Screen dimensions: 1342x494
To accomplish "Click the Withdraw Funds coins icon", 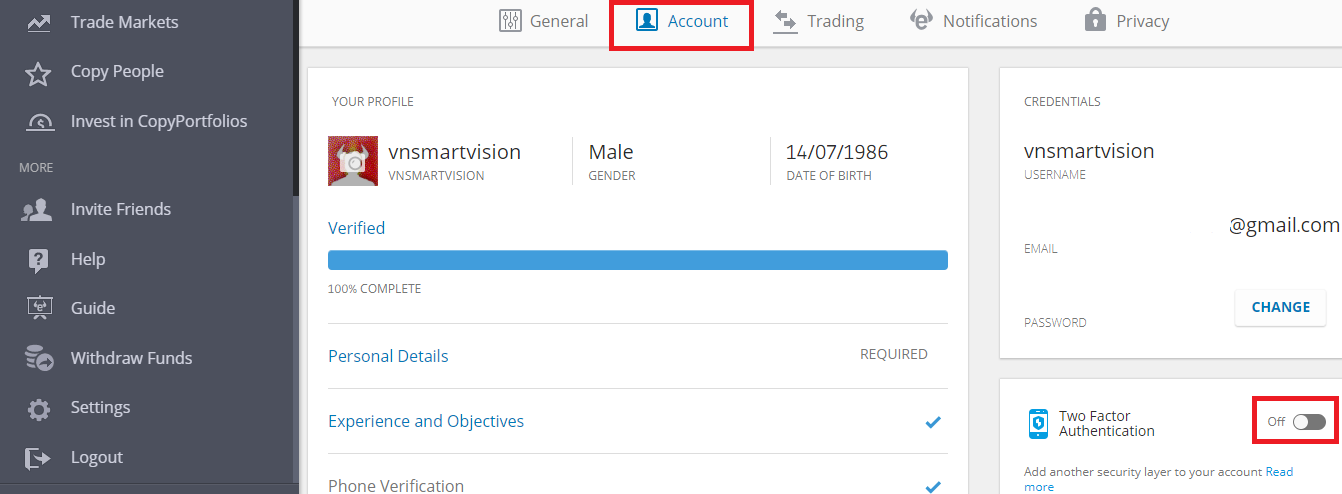I will coord(39,358).
